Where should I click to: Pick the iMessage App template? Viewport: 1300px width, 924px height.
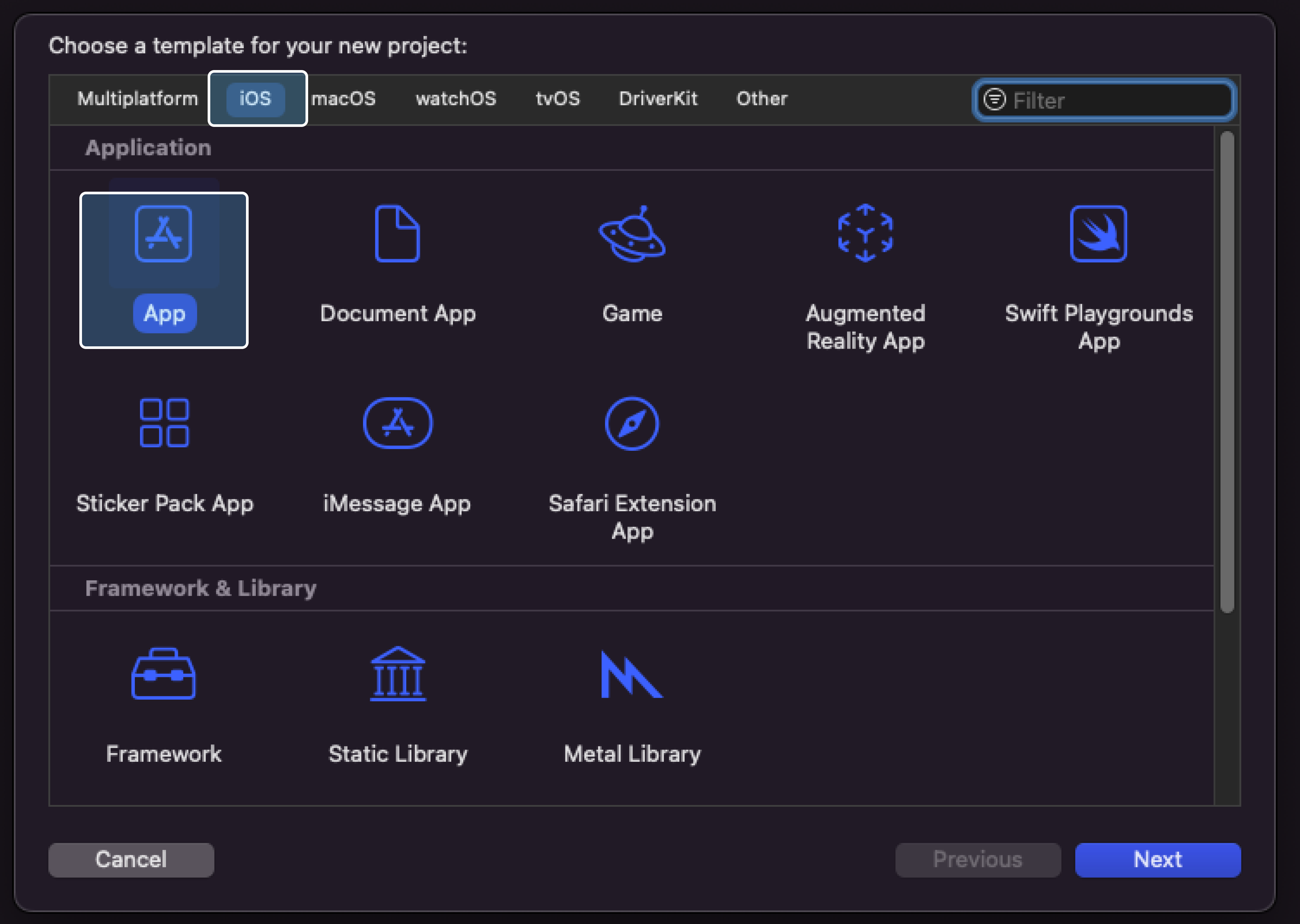pos(397,423)
